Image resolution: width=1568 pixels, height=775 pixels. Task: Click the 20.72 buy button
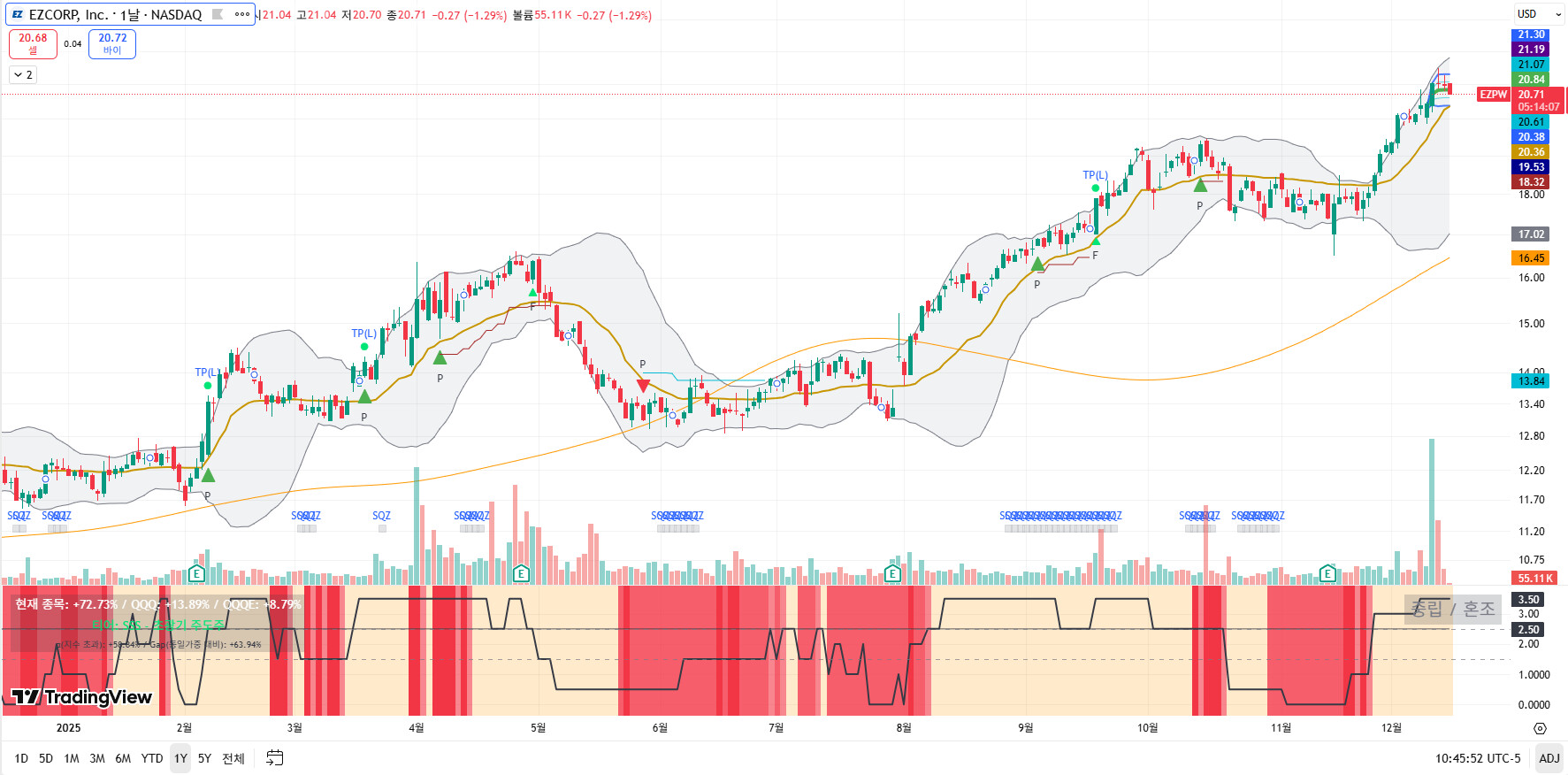(112, 43)
